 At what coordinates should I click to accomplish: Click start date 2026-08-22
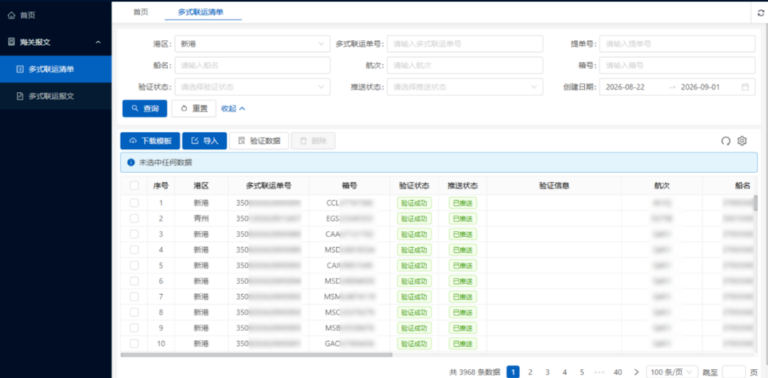click(625, 87)
